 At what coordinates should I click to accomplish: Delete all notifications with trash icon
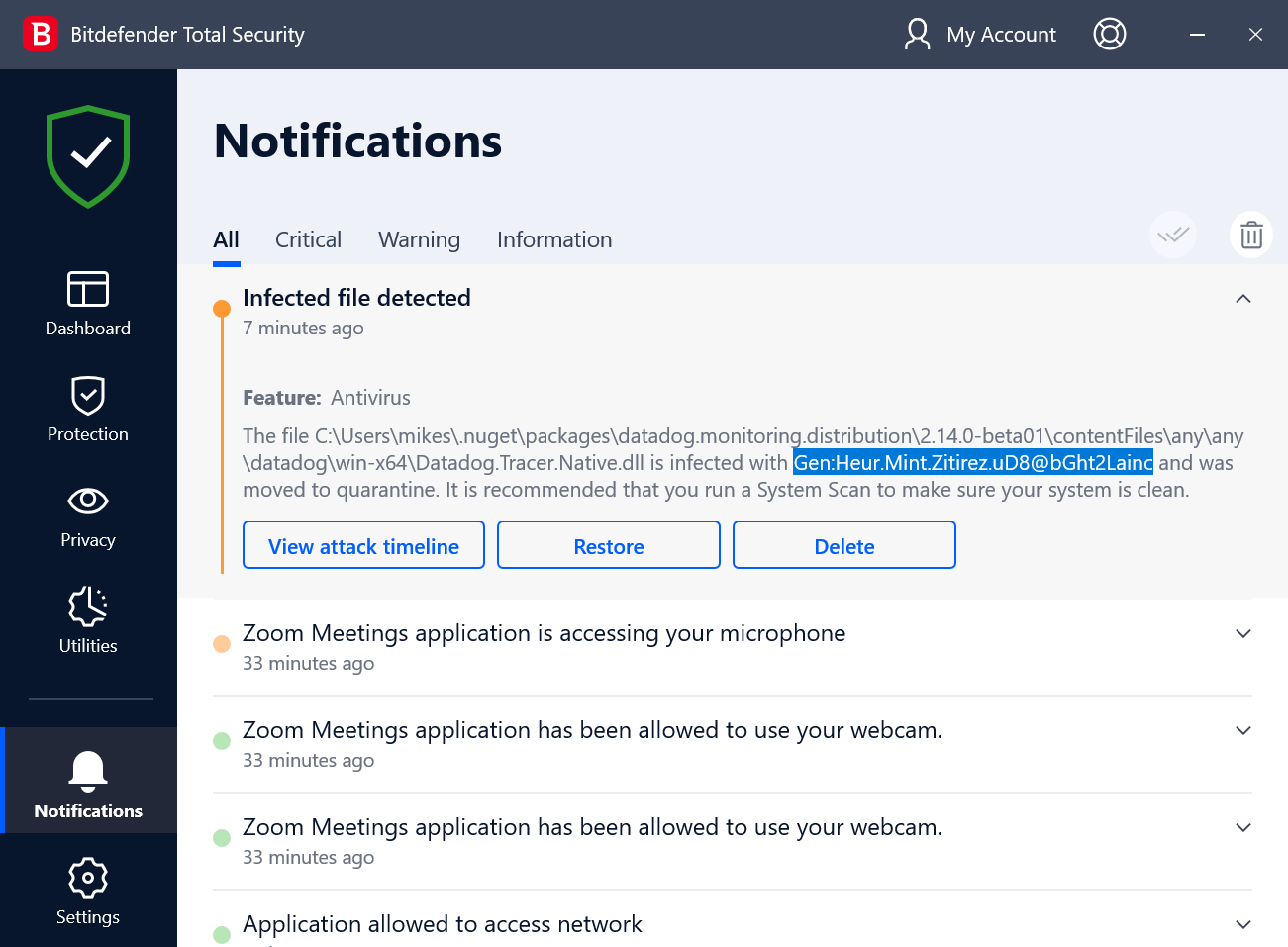1250,235
